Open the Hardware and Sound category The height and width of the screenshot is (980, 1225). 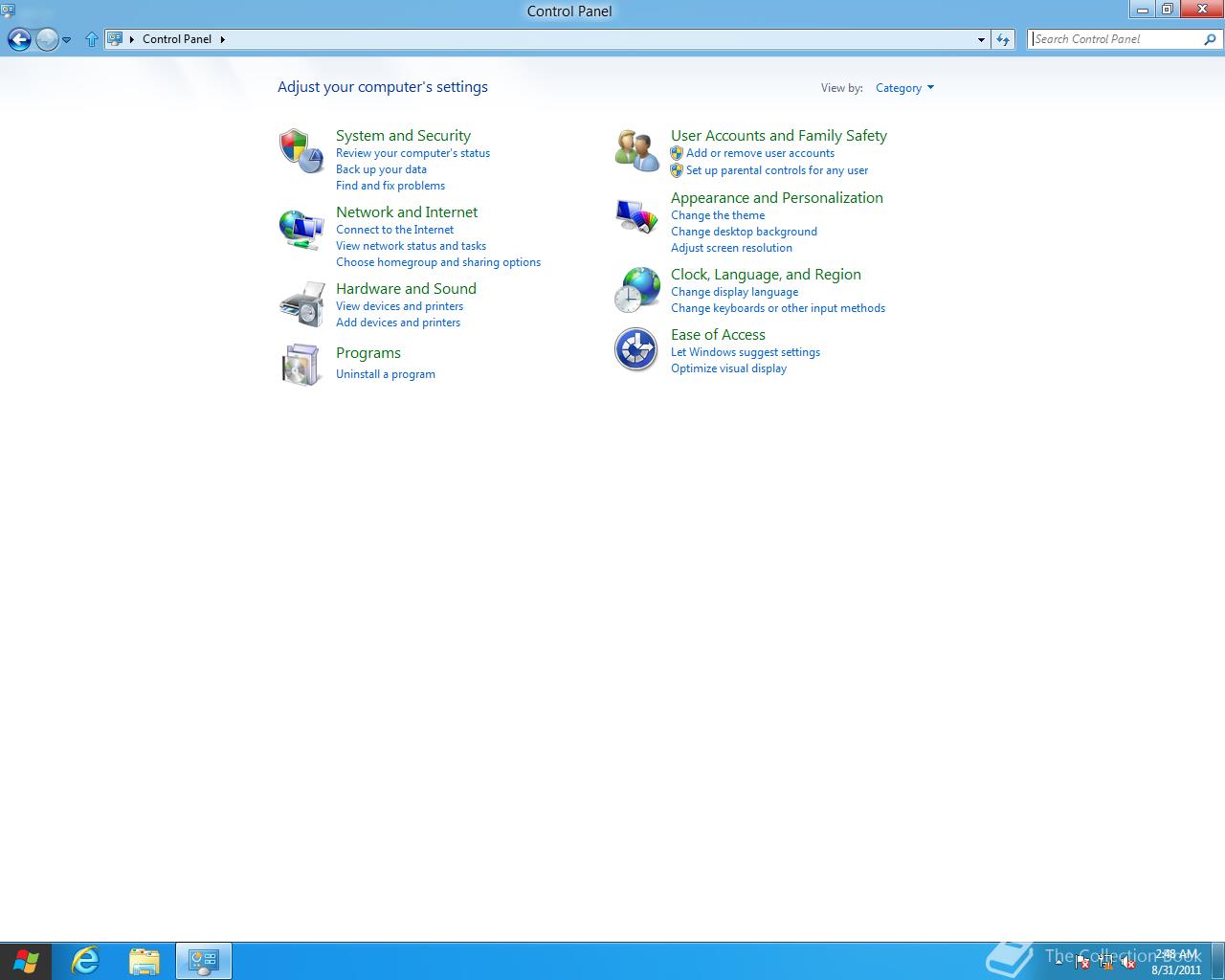(x=406, y=289)
